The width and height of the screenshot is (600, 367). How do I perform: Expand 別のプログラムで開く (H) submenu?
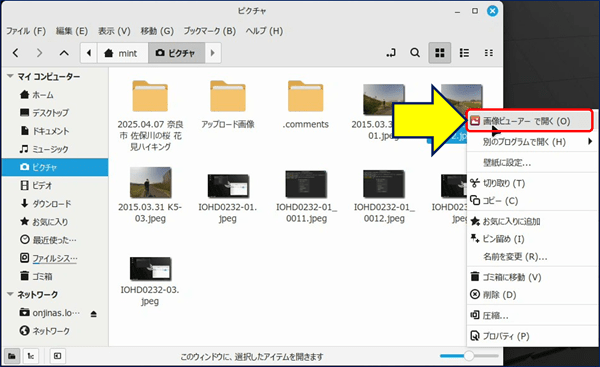532,142
